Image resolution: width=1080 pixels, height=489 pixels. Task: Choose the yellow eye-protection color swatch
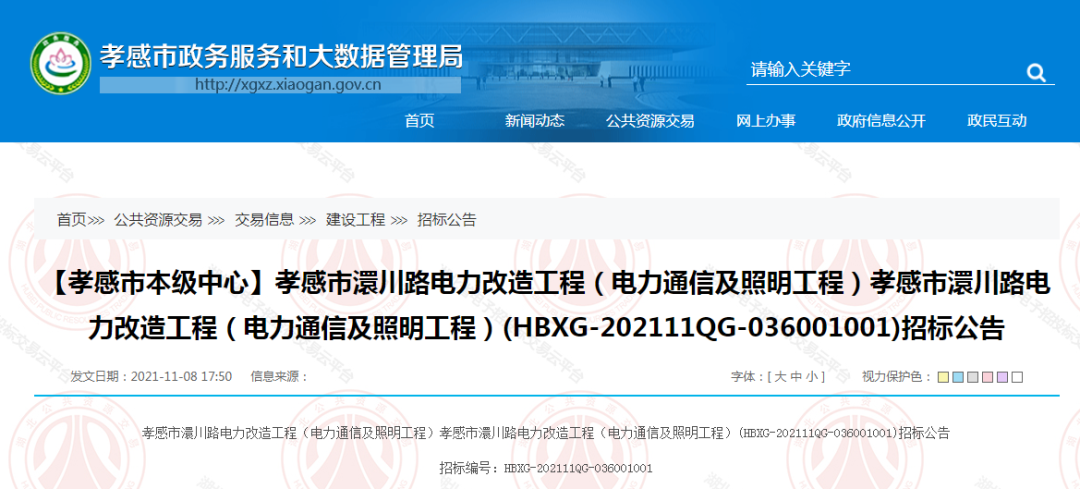coord(943,377)
